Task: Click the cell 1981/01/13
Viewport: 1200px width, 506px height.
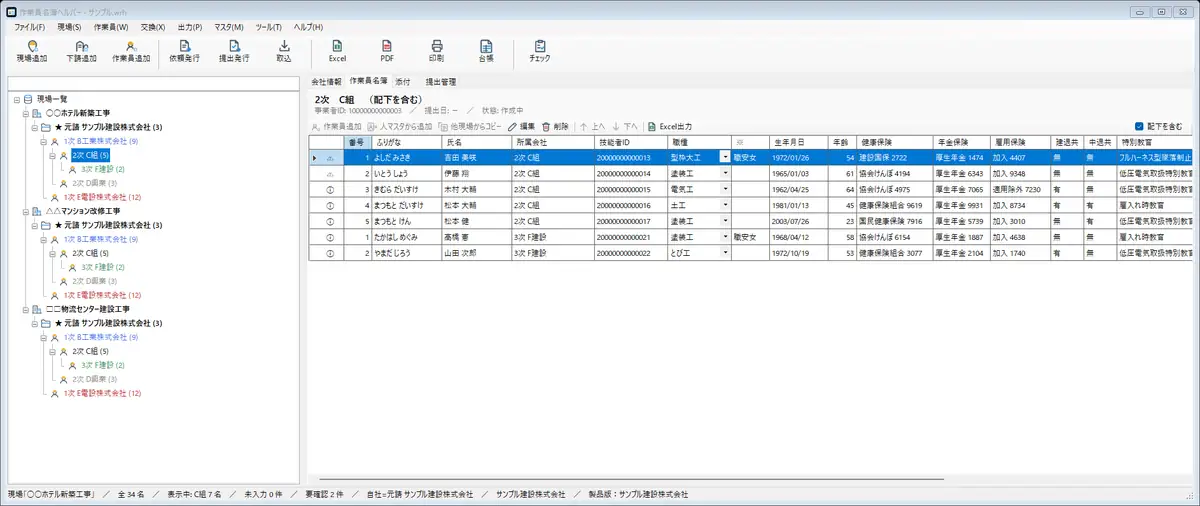Action: 801,205
